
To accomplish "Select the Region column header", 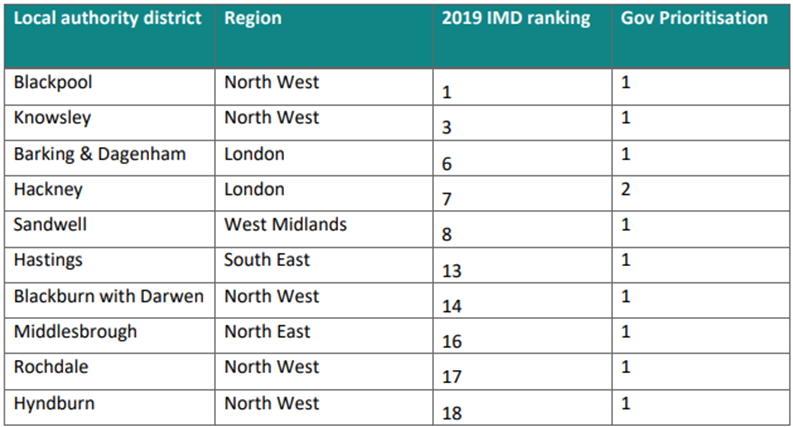I will [253, 19].
